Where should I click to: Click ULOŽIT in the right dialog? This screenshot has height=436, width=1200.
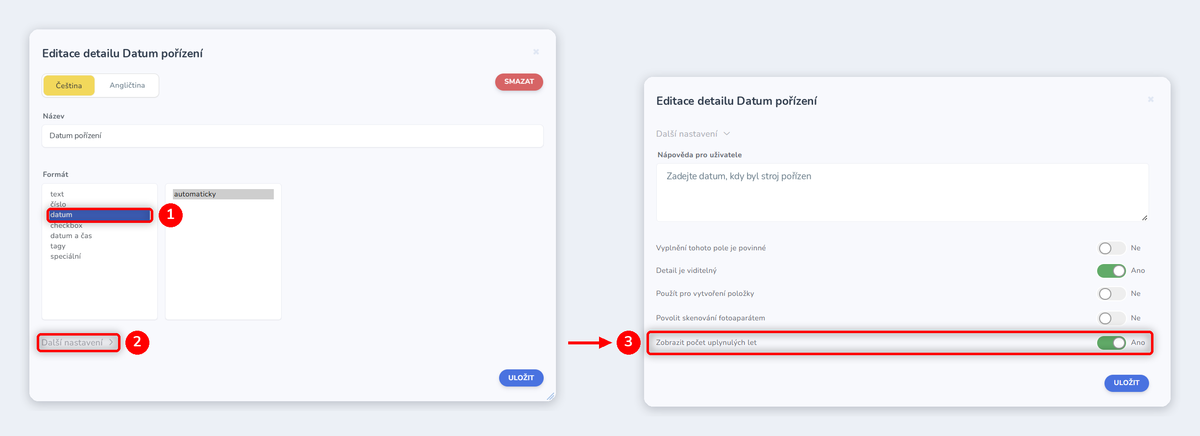pos(1127,383)
